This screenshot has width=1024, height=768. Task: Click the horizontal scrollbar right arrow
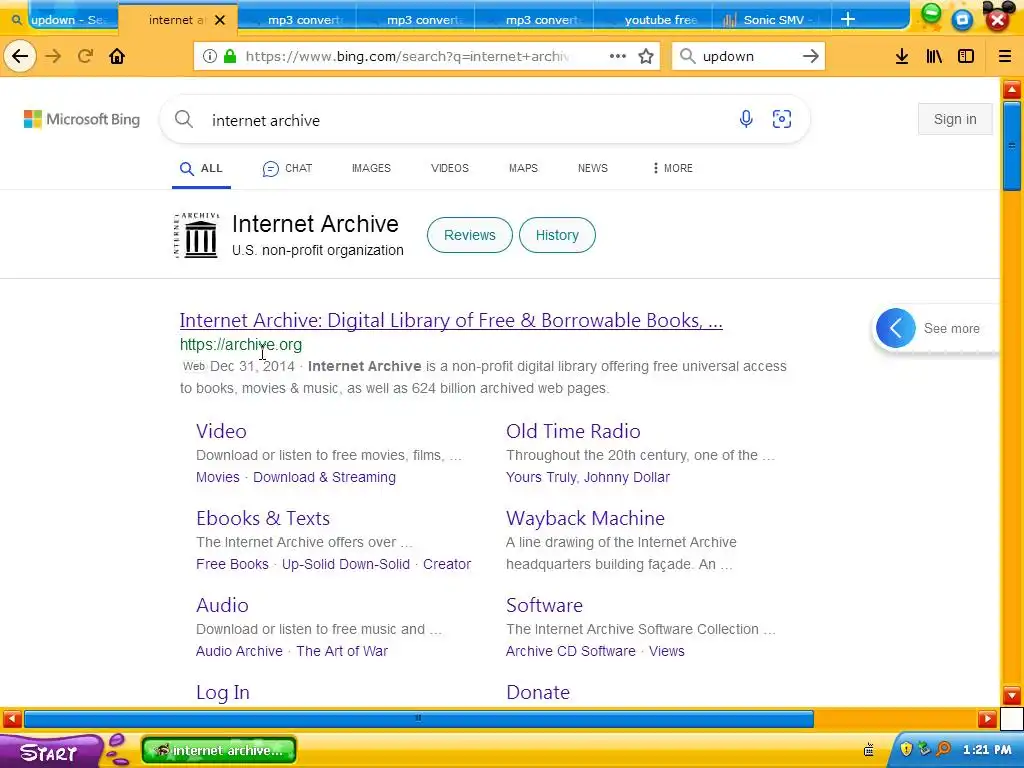pos(987,720)
